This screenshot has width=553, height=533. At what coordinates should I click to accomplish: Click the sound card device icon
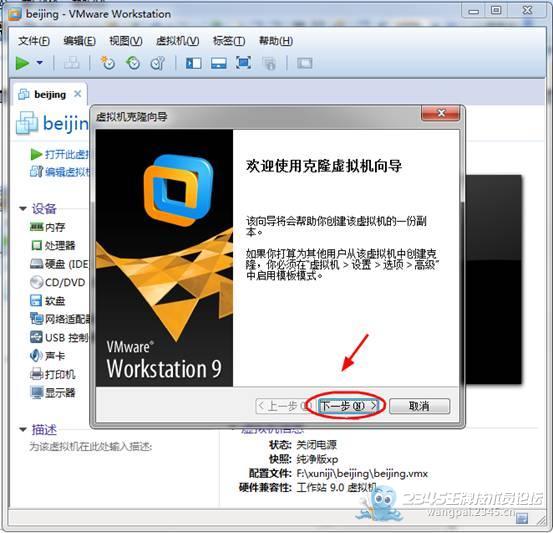36,356
